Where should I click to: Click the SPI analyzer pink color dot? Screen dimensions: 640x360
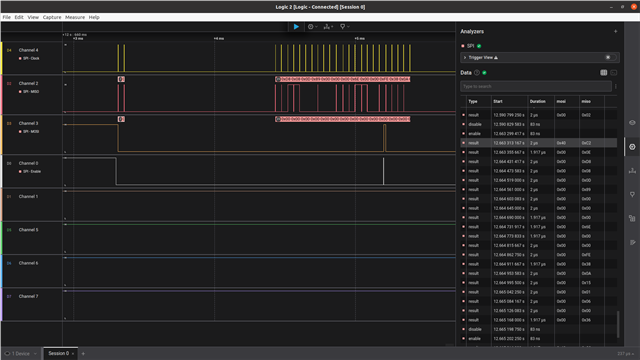463,46
